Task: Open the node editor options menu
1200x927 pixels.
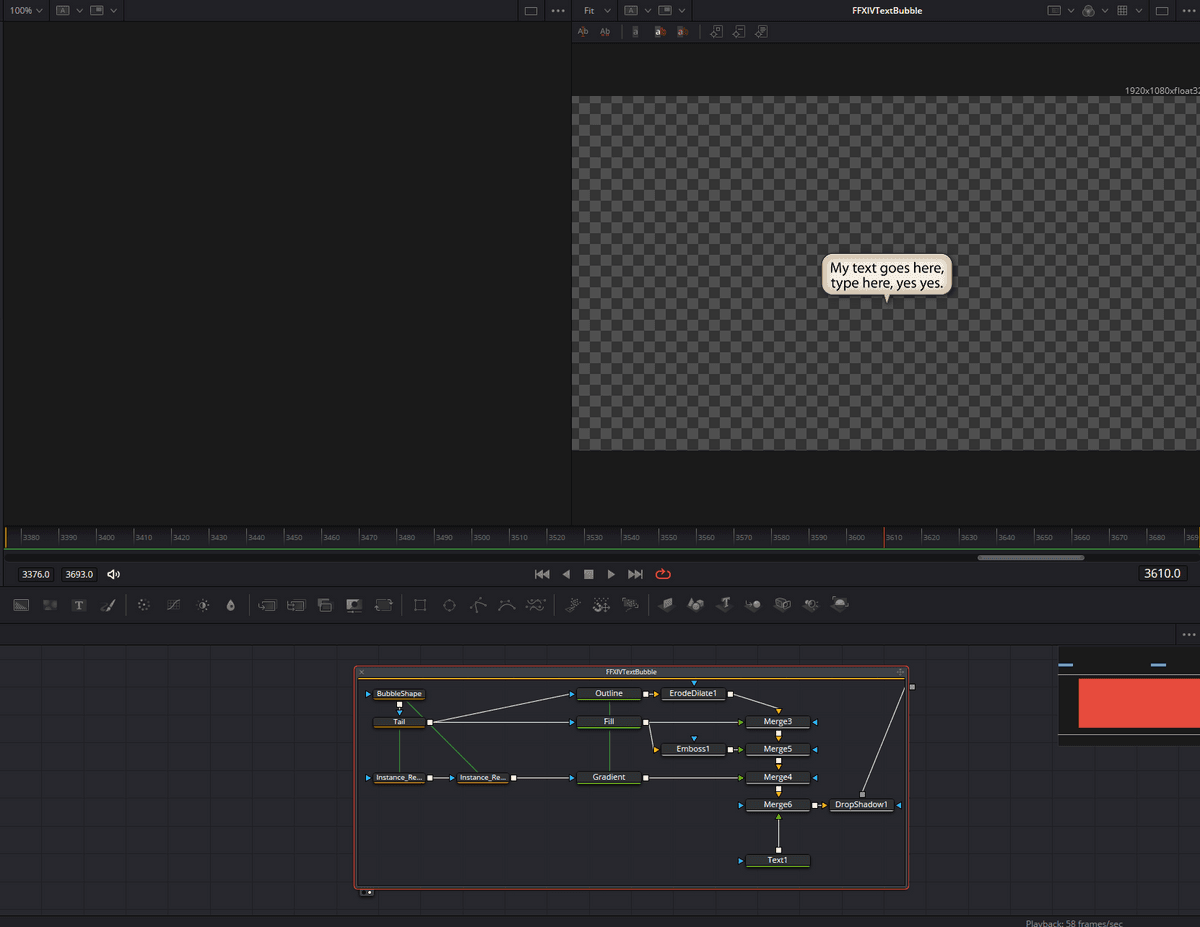Action: point(1188,634)
